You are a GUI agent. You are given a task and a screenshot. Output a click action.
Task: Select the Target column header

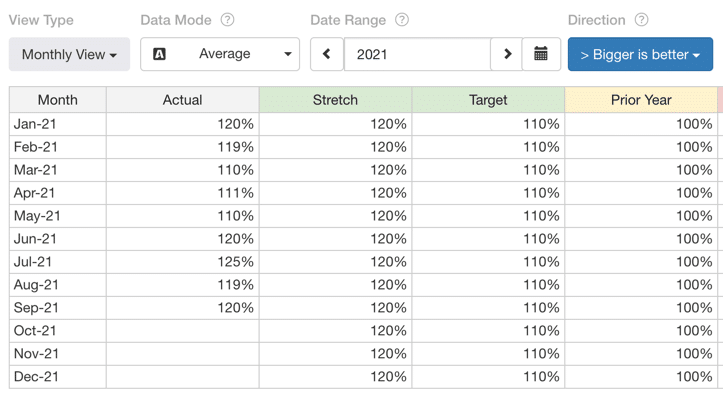pos(488,100)
